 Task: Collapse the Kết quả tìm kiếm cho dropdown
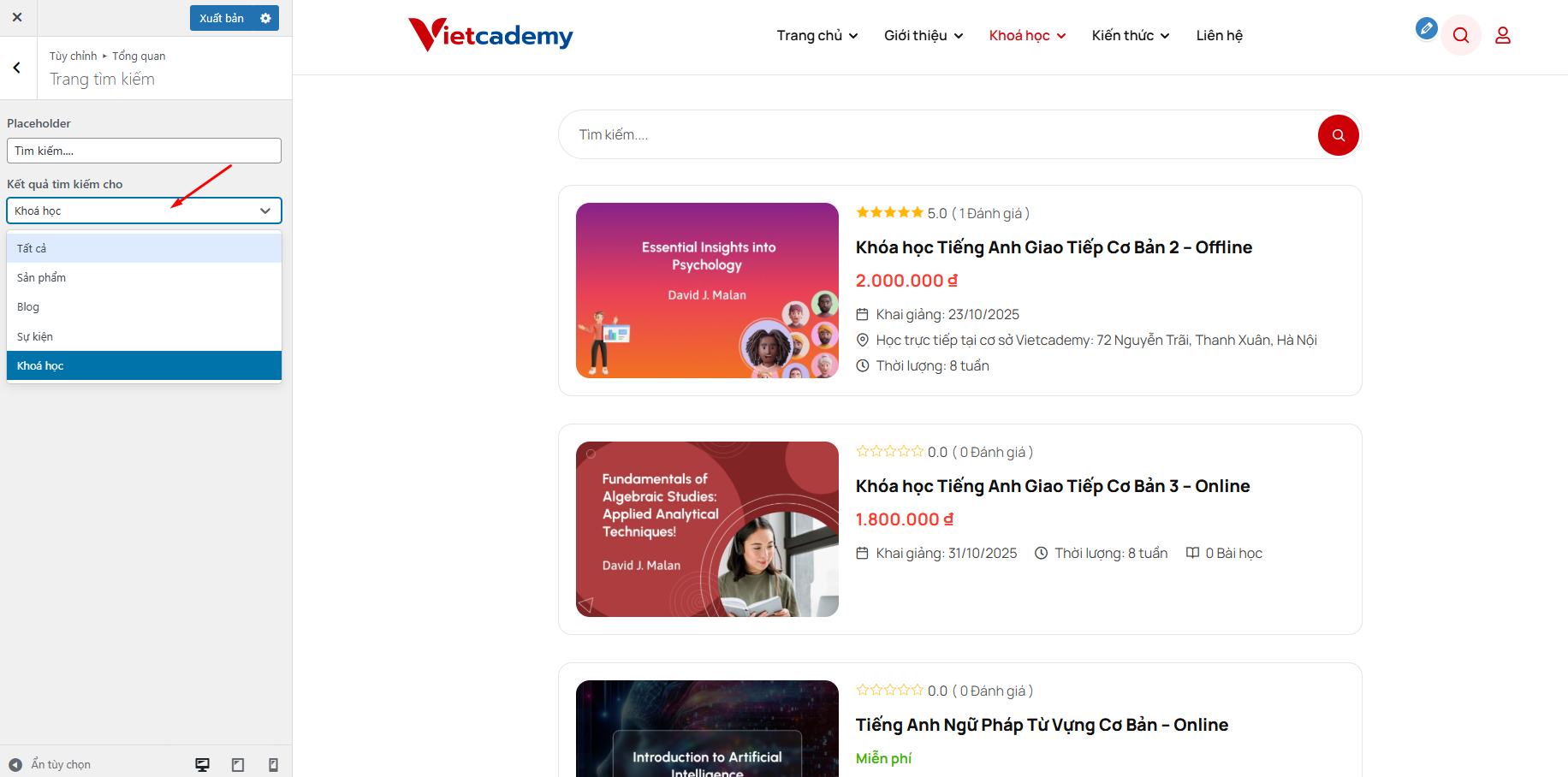(144, 211)
